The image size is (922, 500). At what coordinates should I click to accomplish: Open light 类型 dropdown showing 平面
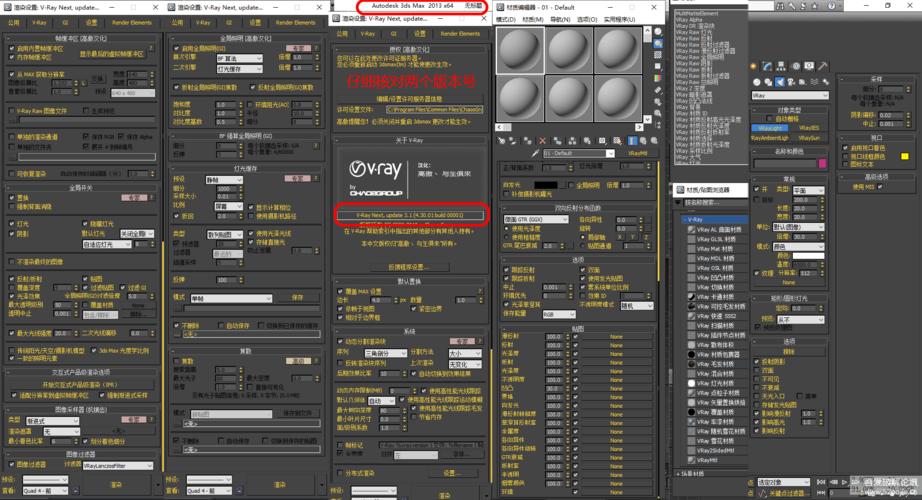pos(808,191)
